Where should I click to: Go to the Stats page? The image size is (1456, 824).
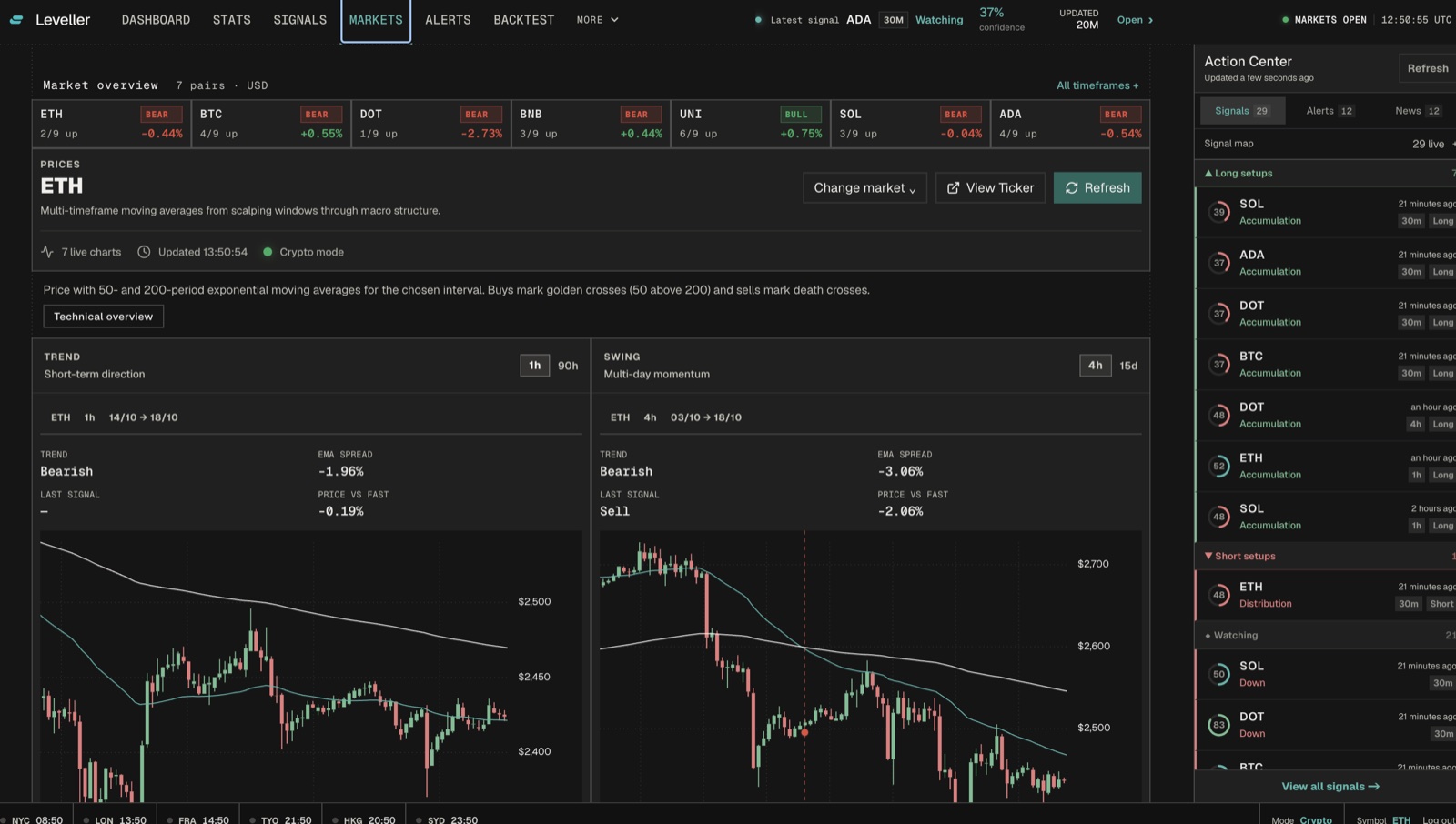pos(232,20)
